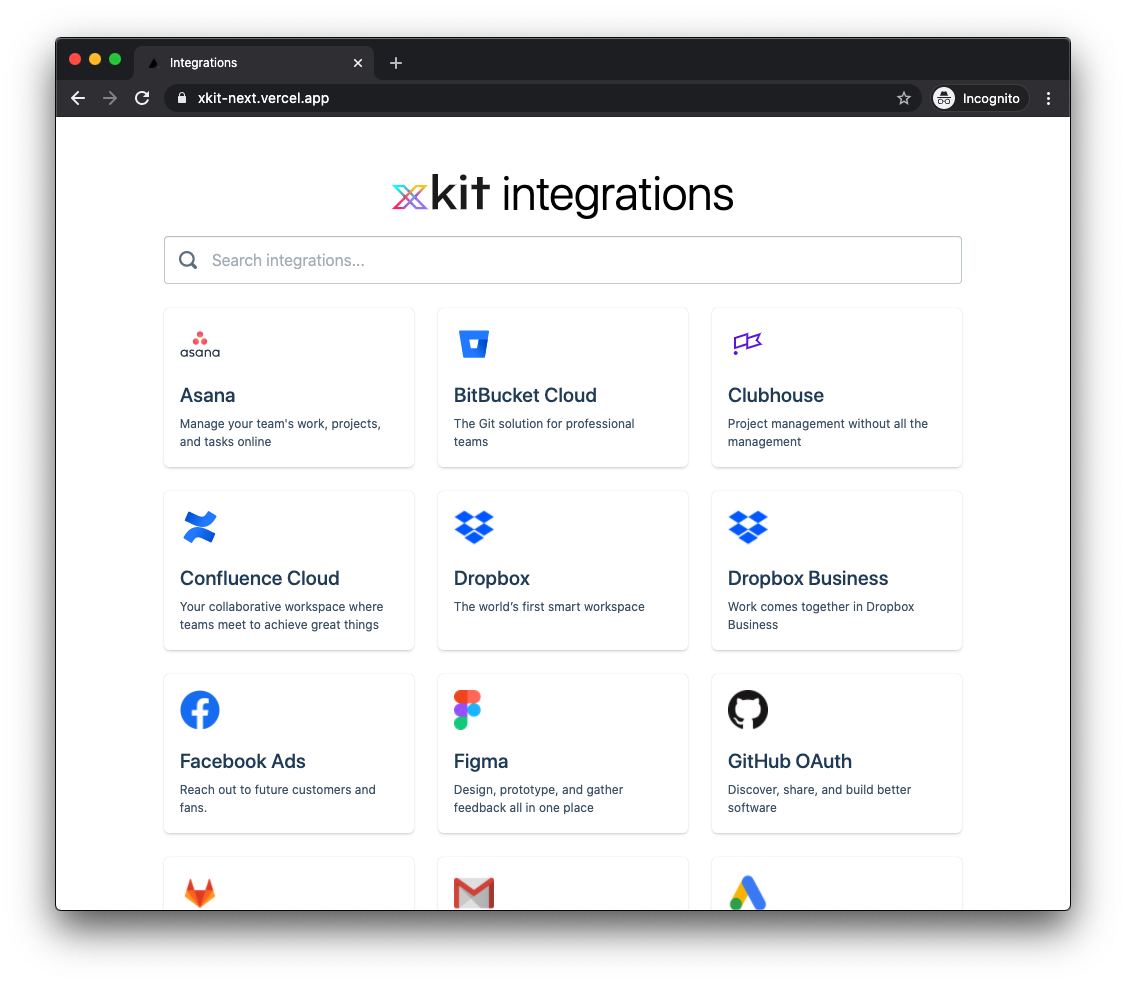Click the Google Ads logo
The image size is (1126, 984).
pos(748,893)
